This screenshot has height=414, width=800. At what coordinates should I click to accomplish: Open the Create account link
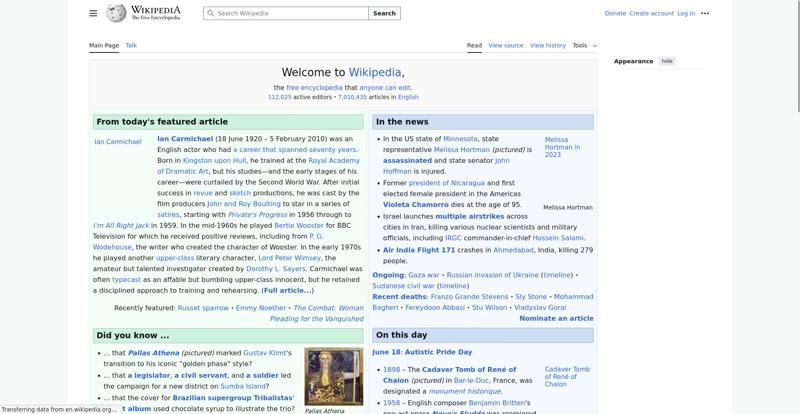(x=652, y=13)
